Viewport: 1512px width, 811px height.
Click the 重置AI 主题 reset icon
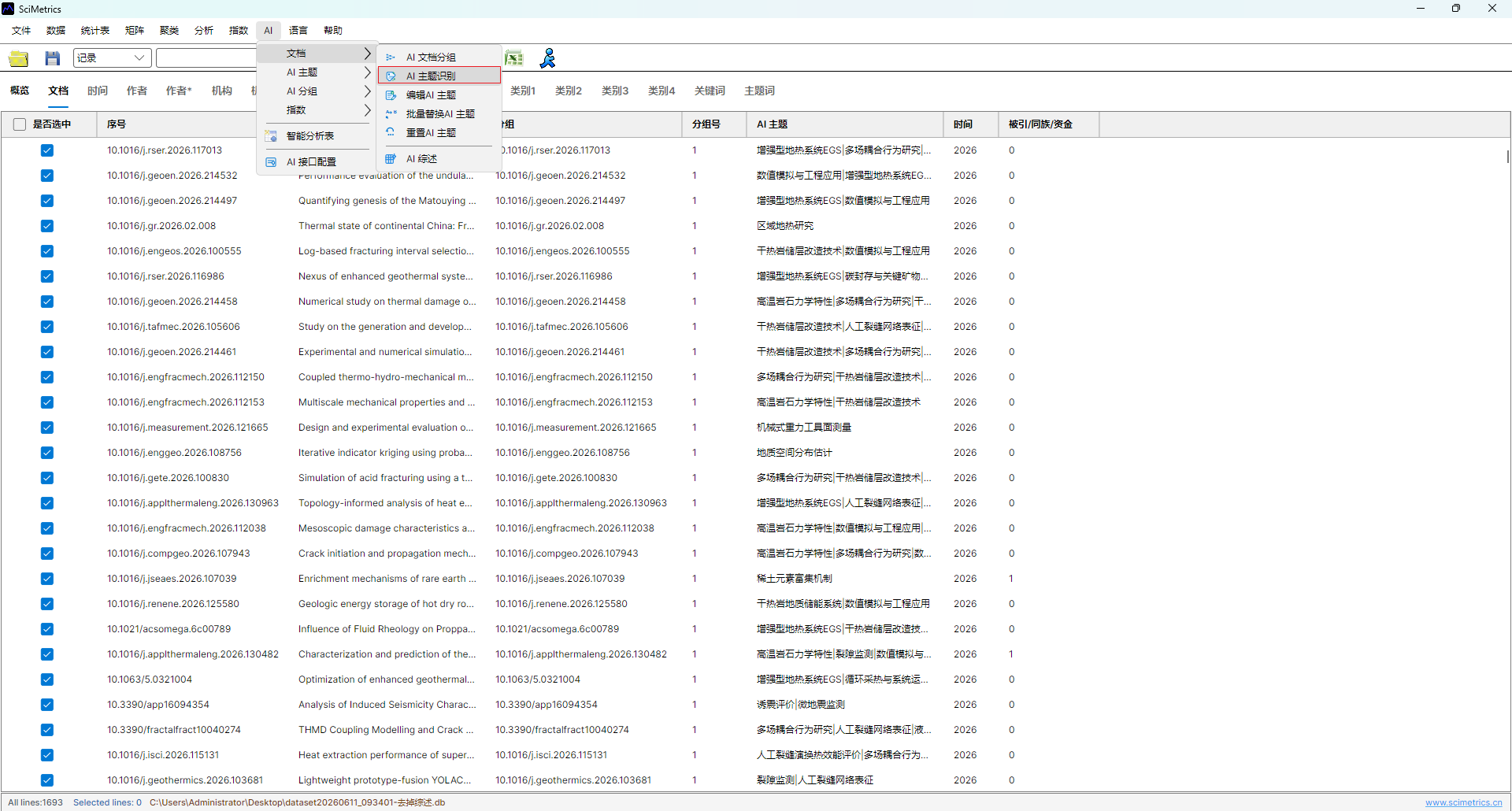(391, 133)
